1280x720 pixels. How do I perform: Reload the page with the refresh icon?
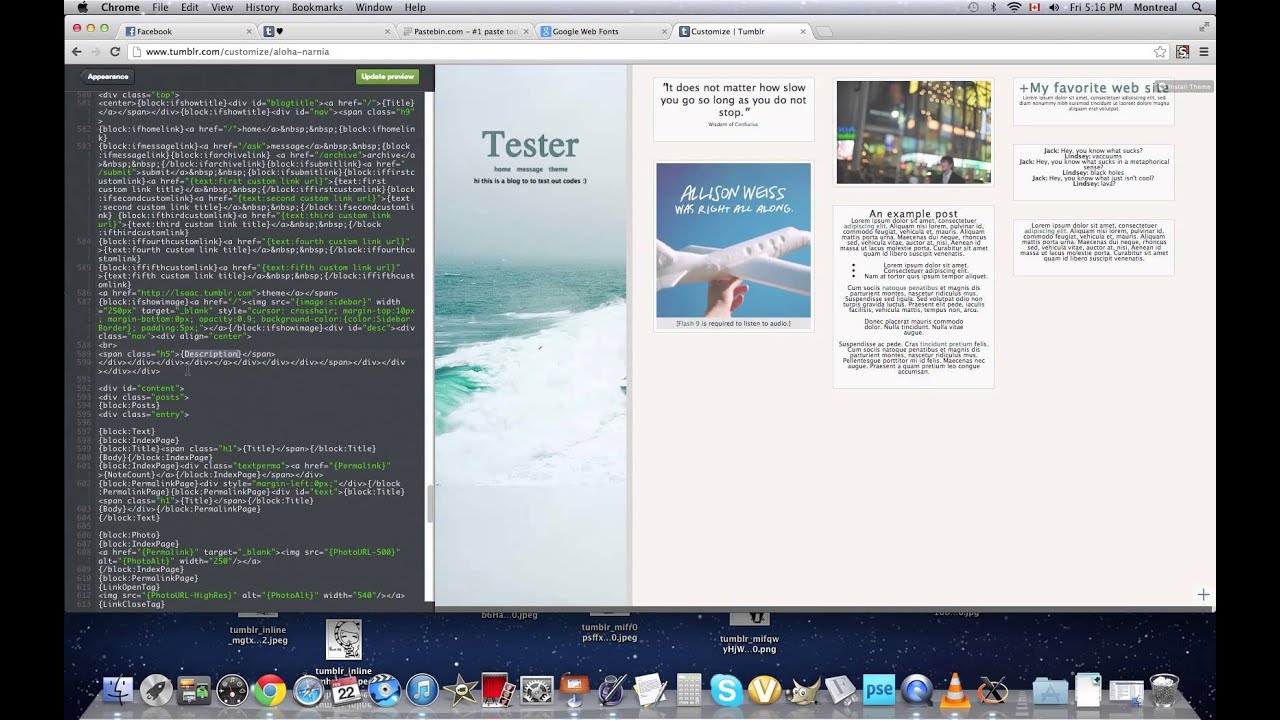click(x=115, y=51)
